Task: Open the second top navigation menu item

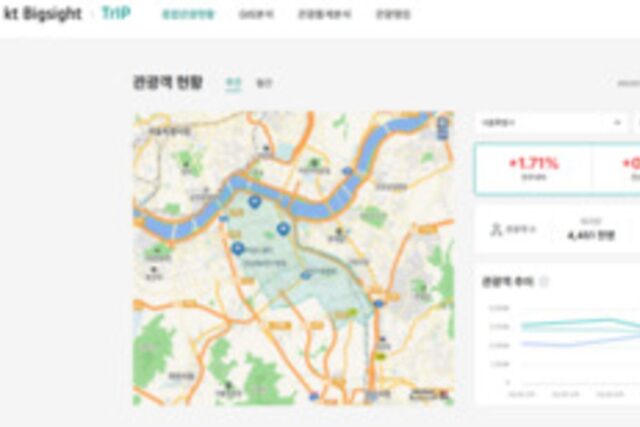Action: pos(255,15)
